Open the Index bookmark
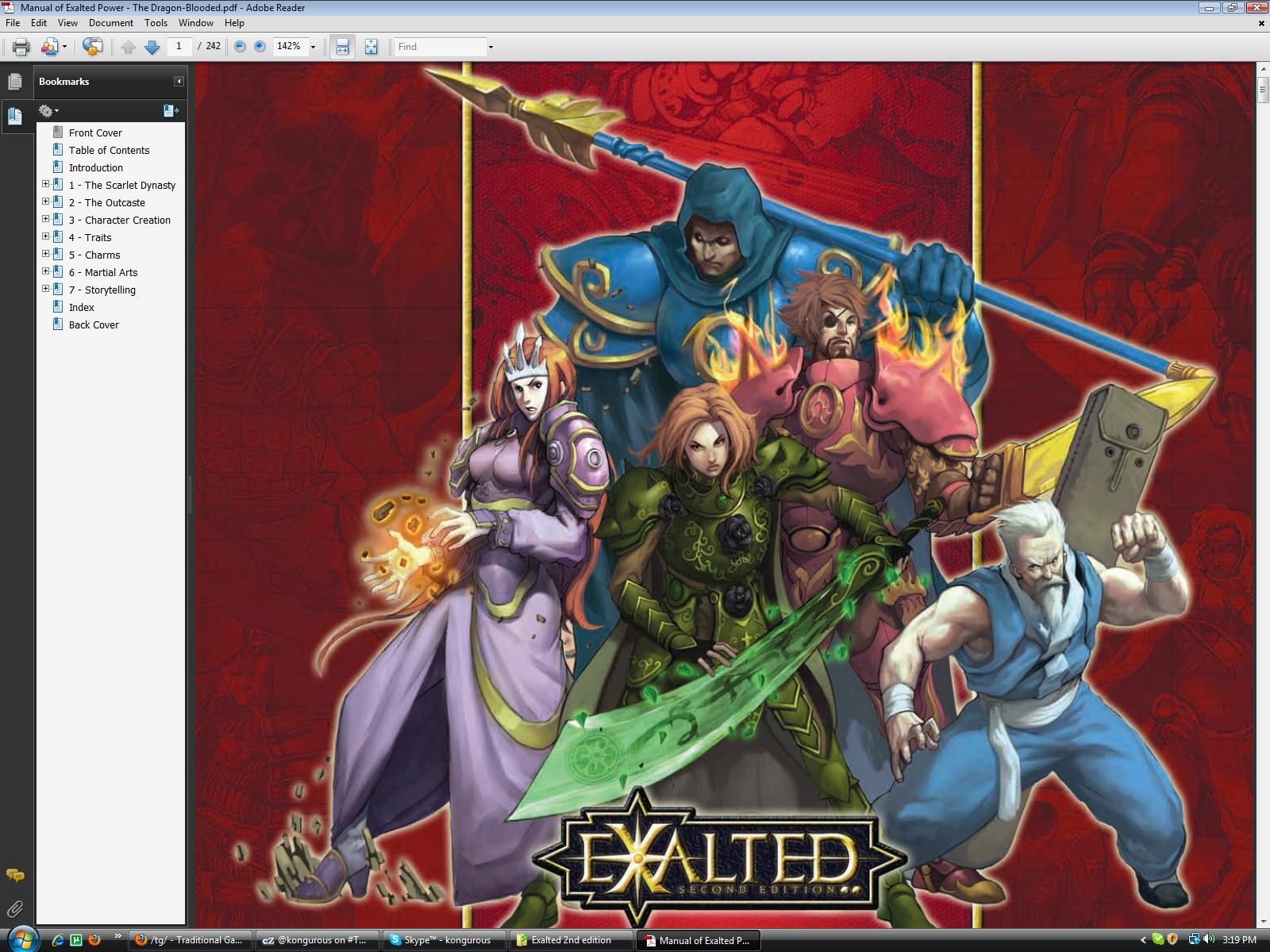 pyautogui.click(x=82, y=307)
